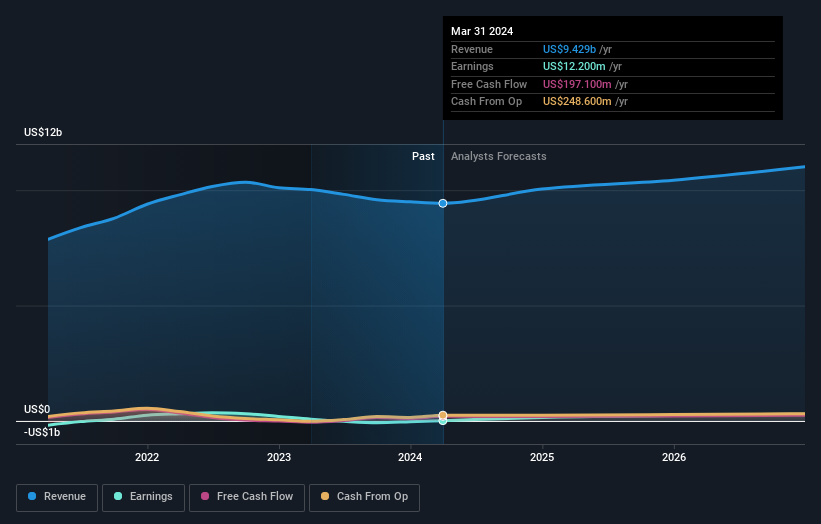
Task: Click the 2023 x-axis label
Action: pyautogui.click(x=279, y=457)
